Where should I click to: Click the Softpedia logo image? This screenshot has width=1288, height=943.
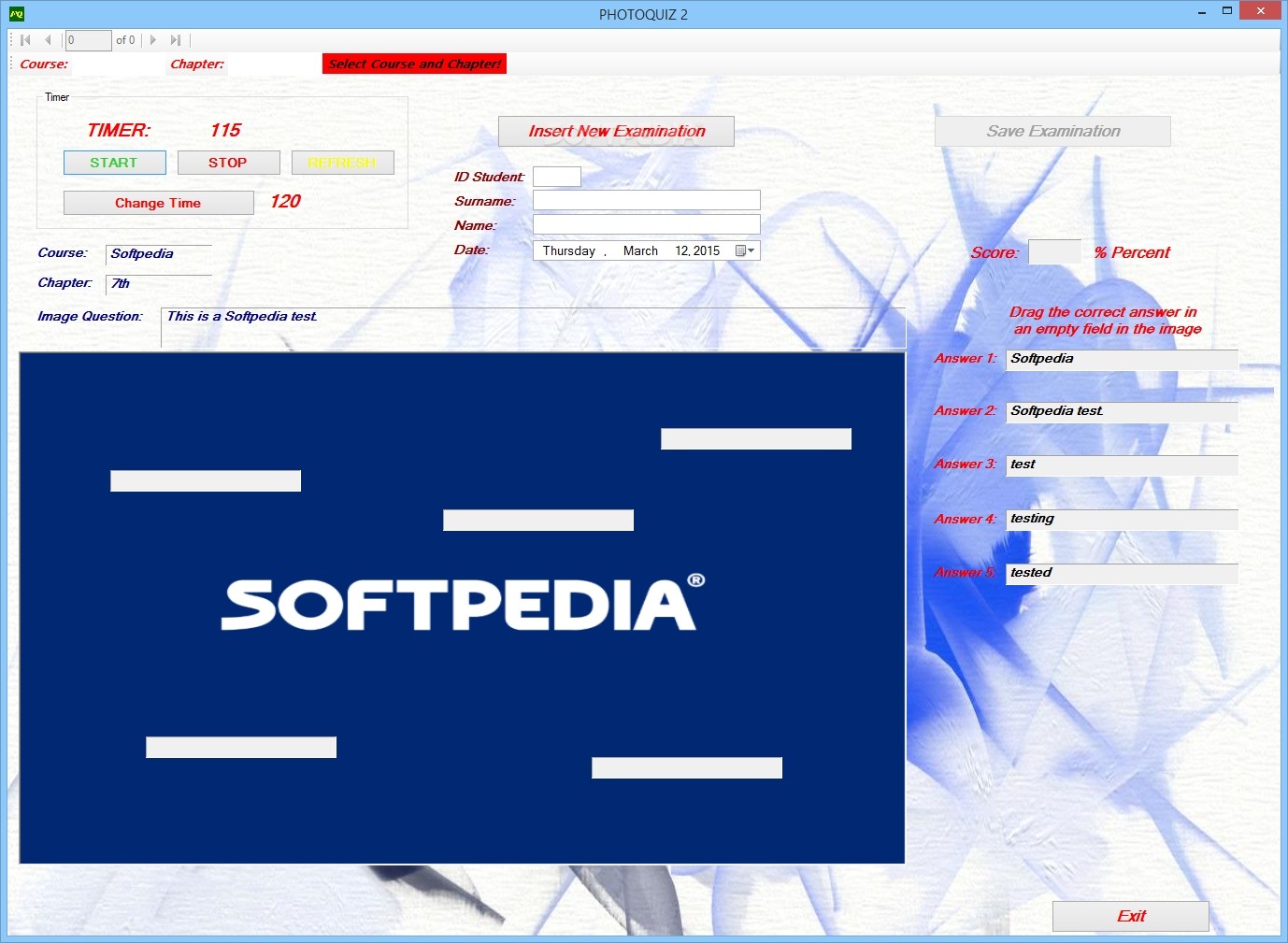coord(463,604)
